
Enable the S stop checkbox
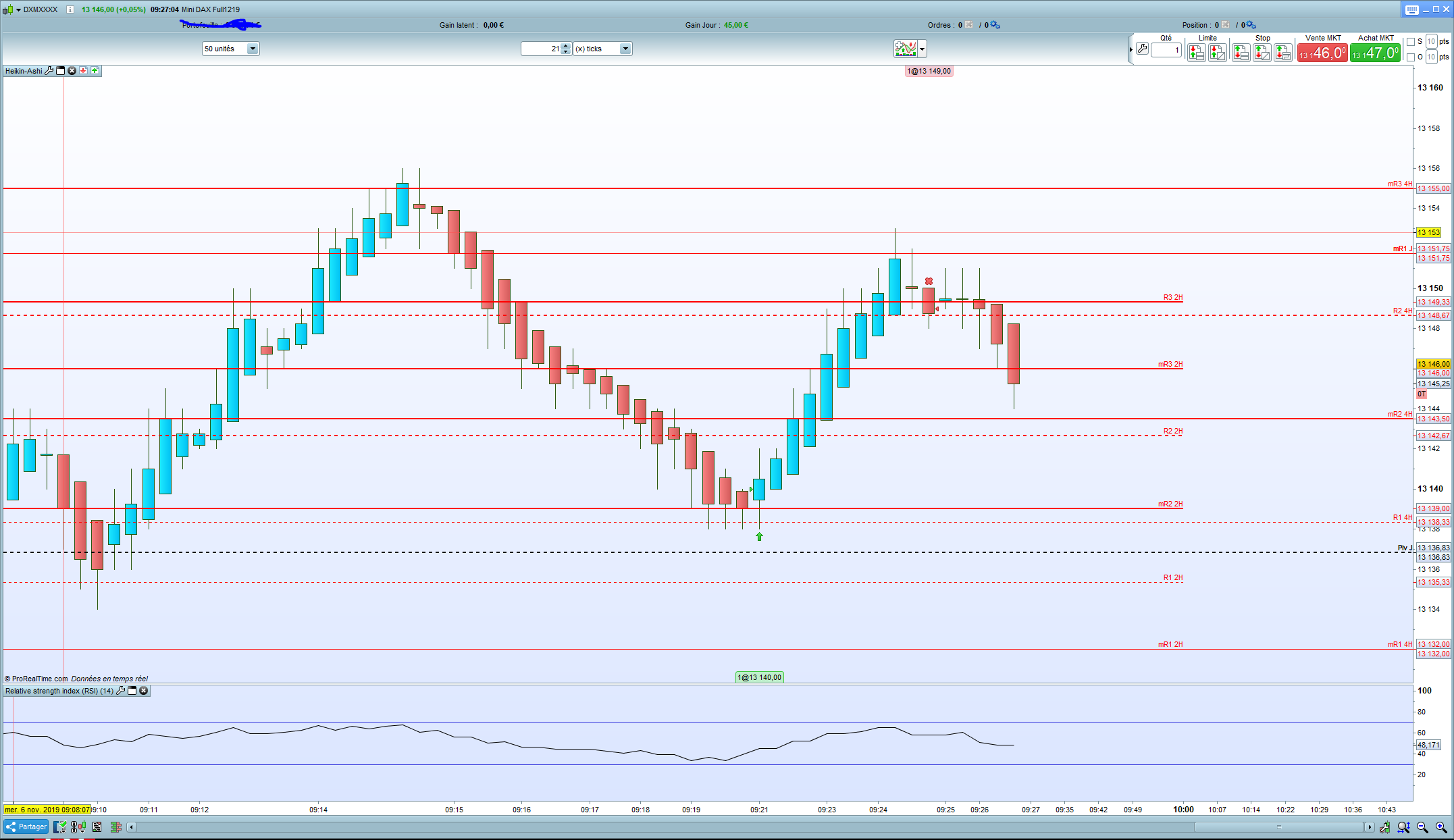click(1411, 42)
